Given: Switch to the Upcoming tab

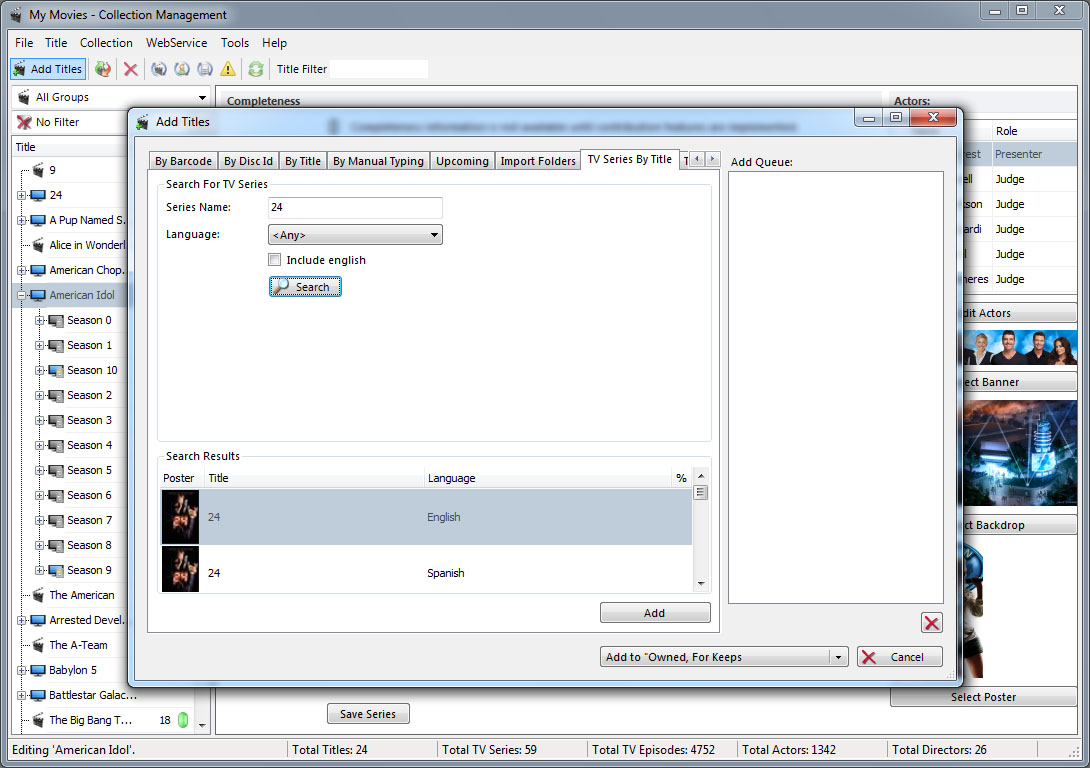Looking at the screenshot, I should (462, 161).
